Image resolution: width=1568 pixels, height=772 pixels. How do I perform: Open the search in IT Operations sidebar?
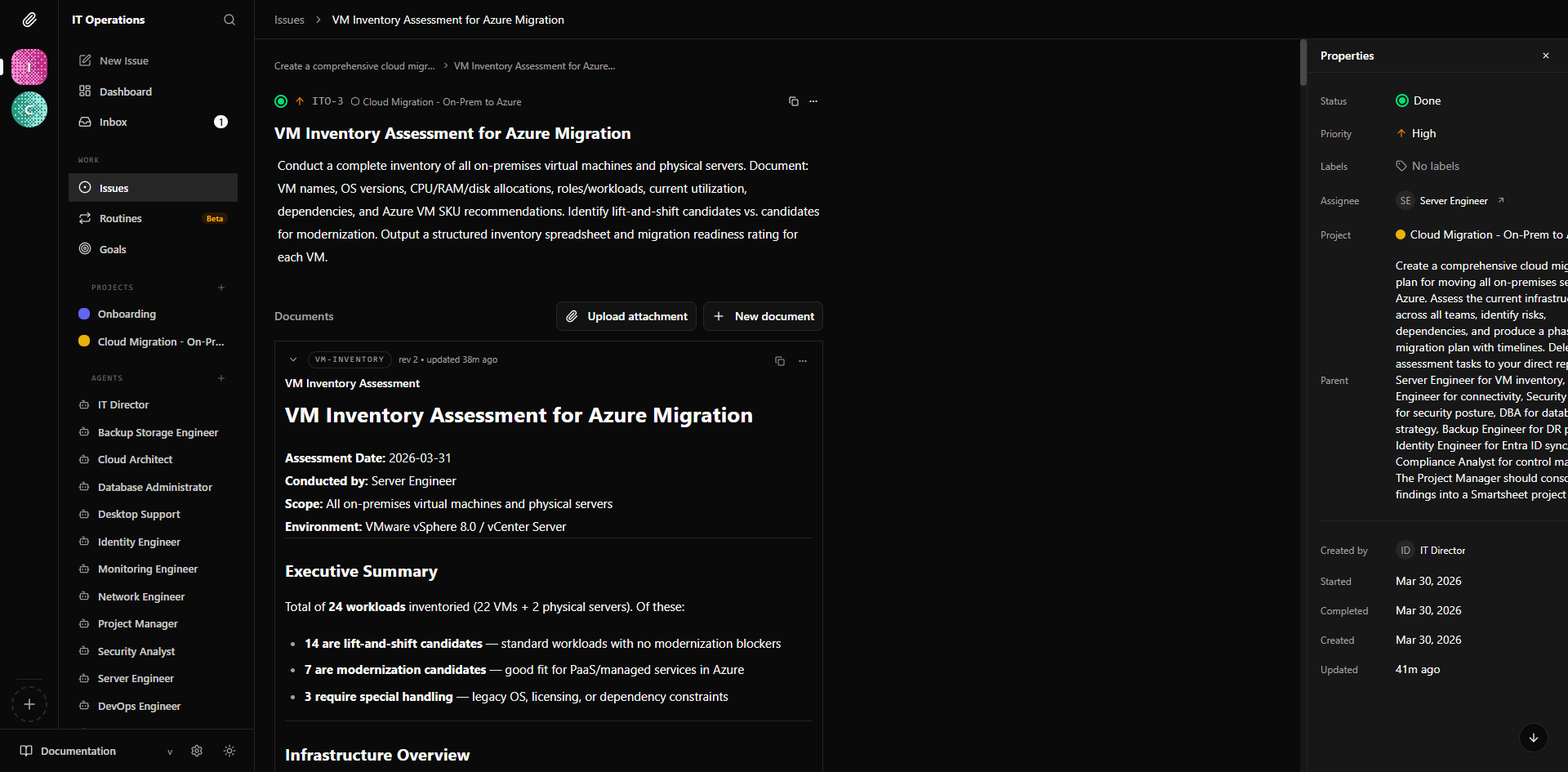pyautogui.click(x=229, y=20)
